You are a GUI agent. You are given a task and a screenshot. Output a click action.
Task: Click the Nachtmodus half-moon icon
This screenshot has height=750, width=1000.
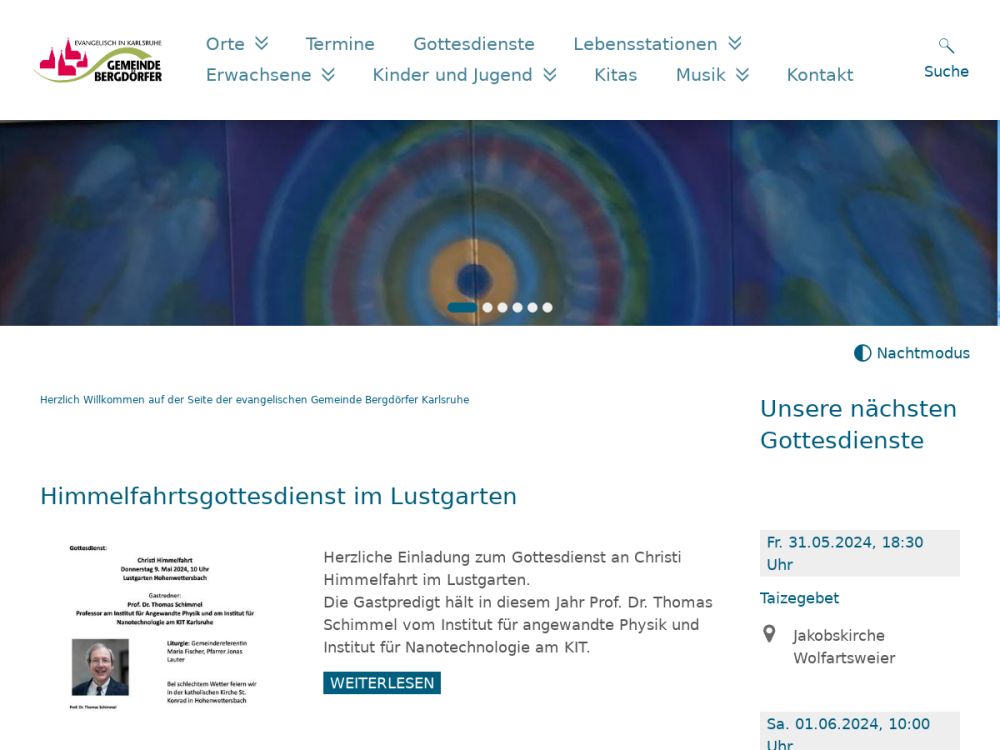[x=862, y=353]
